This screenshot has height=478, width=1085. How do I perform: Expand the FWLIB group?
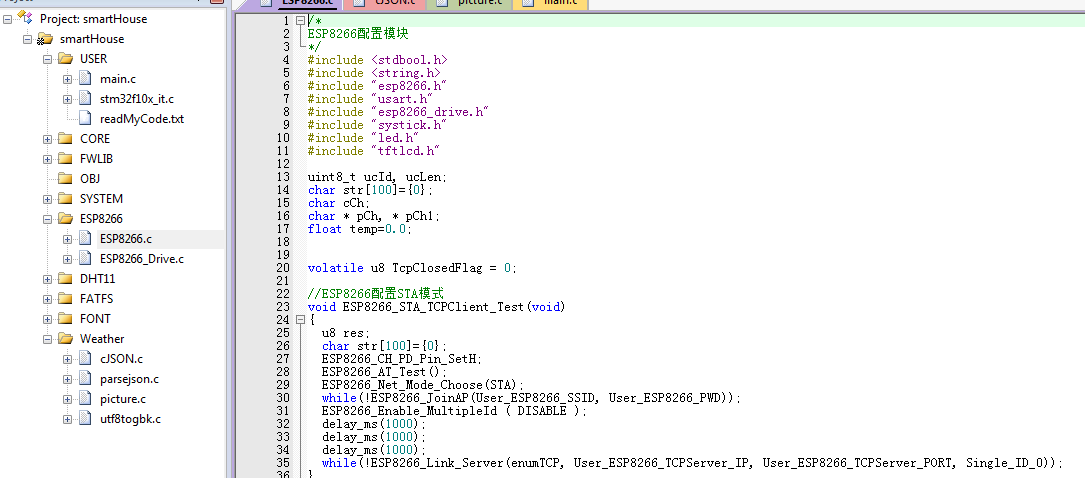[x=48, y=159]
